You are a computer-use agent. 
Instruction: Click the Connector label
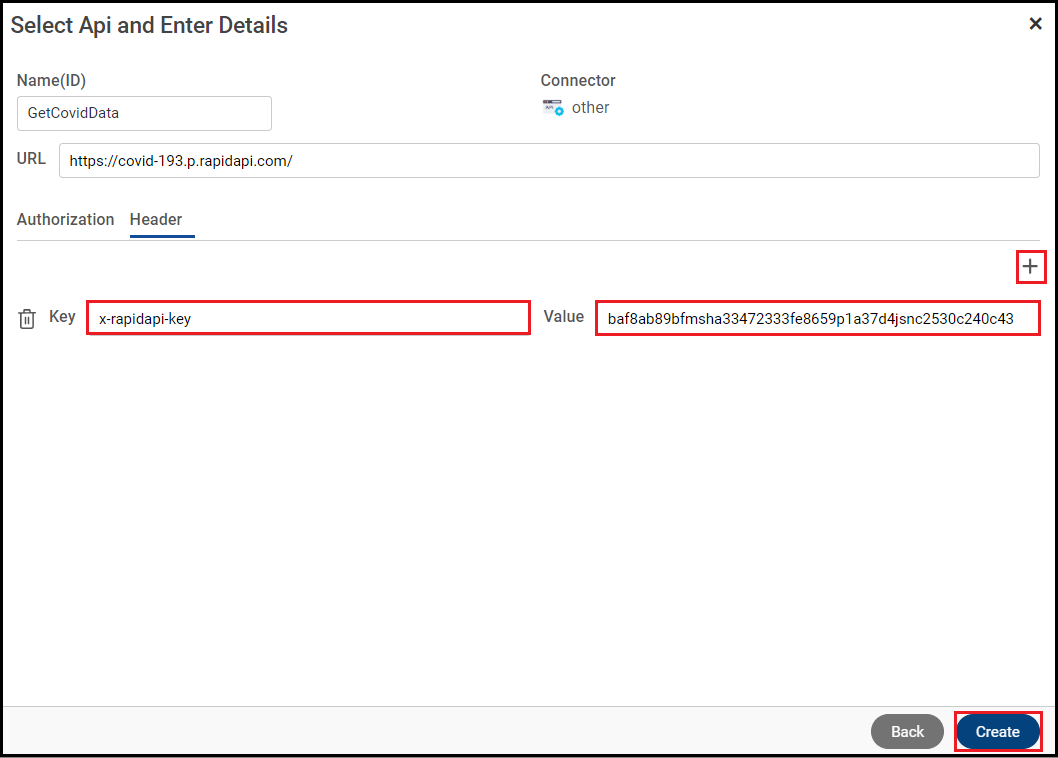(x=578, y=80)
